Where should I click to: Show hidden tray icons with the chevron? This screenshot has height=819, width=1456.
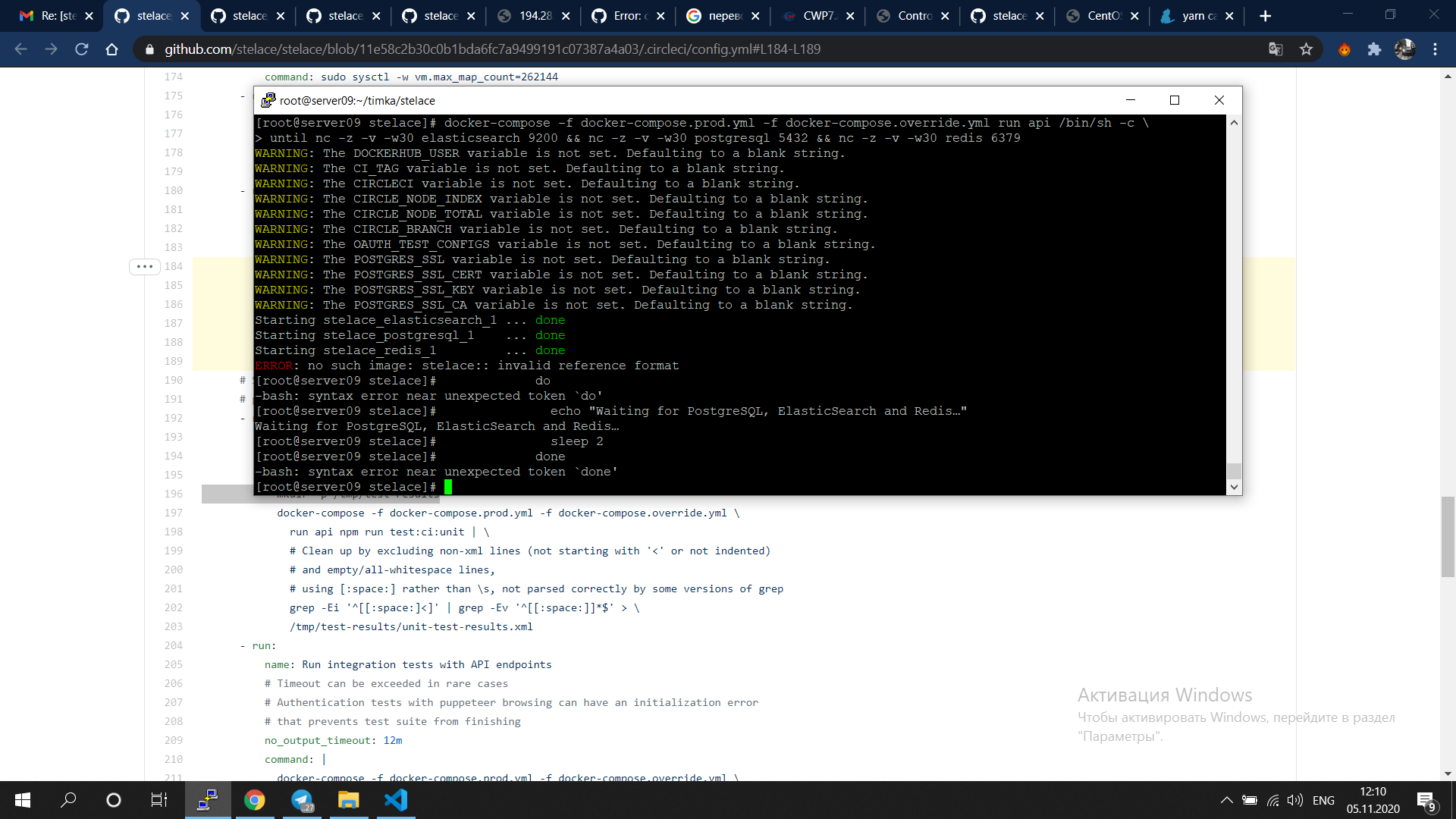[1226, 800]
